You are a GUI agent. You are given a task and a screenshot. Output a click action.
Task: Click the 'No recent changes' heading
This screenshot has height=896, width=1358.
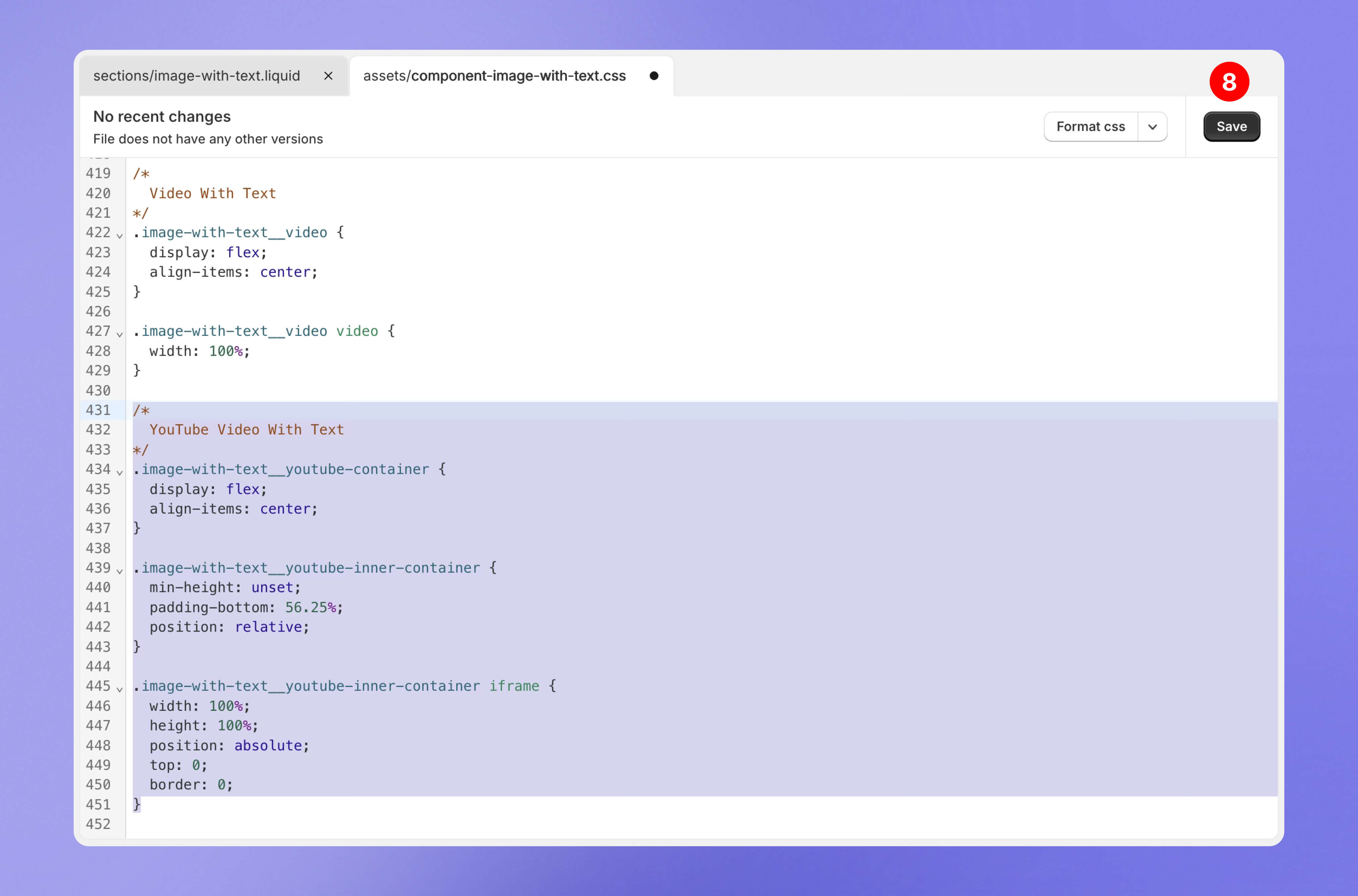[162, 116]
